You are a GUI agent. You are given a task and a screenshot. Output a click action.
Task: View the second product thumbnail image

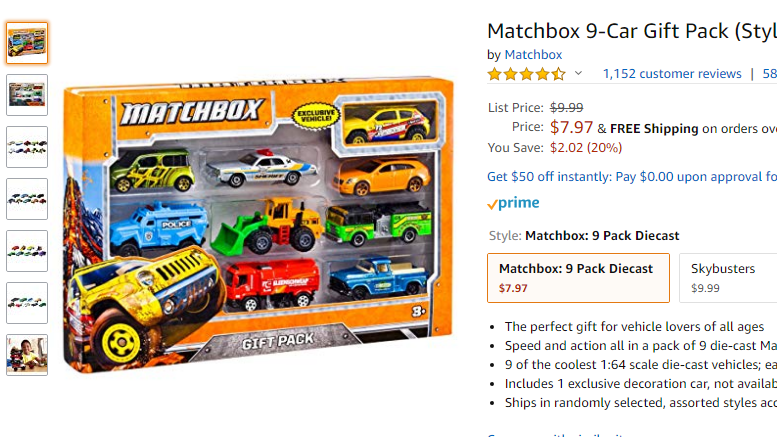(27, 95)
